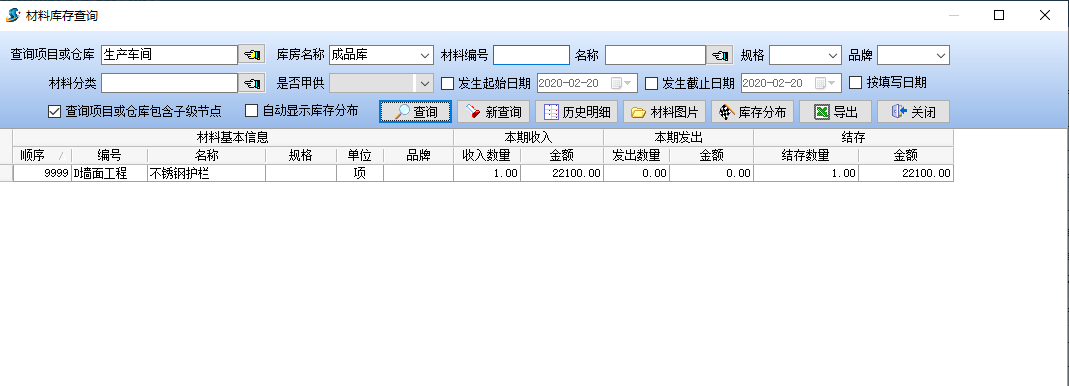Focus the 材料编号 input field

531,55
